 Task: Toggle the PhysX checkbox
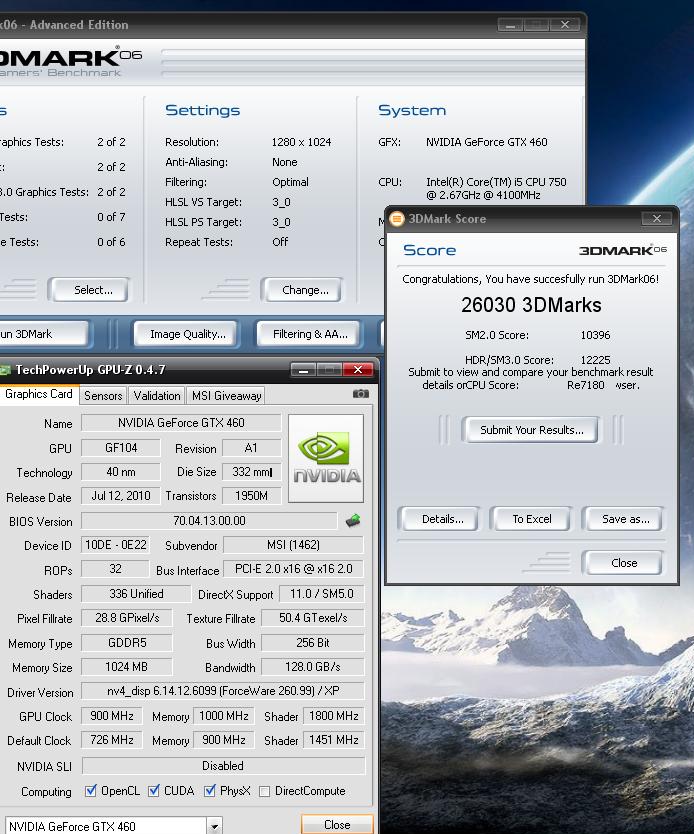210,791
